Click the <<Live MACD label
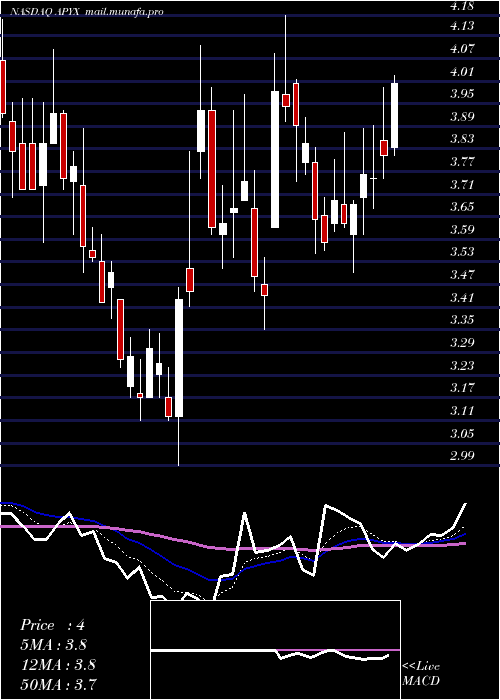The width and height of the screenshot is (500, 700). (x=421, y=674)
